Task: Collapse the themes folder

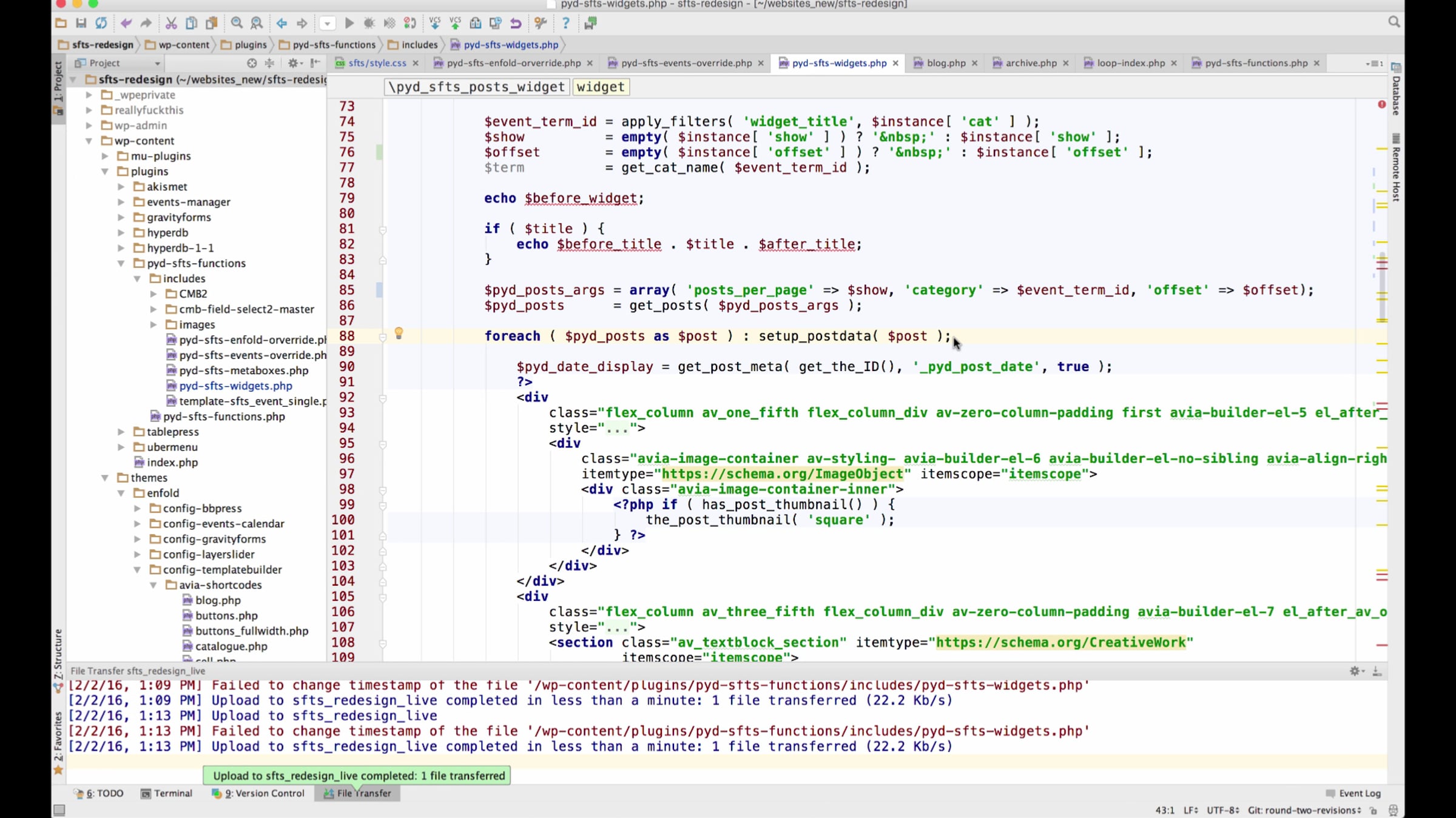Action: click(105, 478)
